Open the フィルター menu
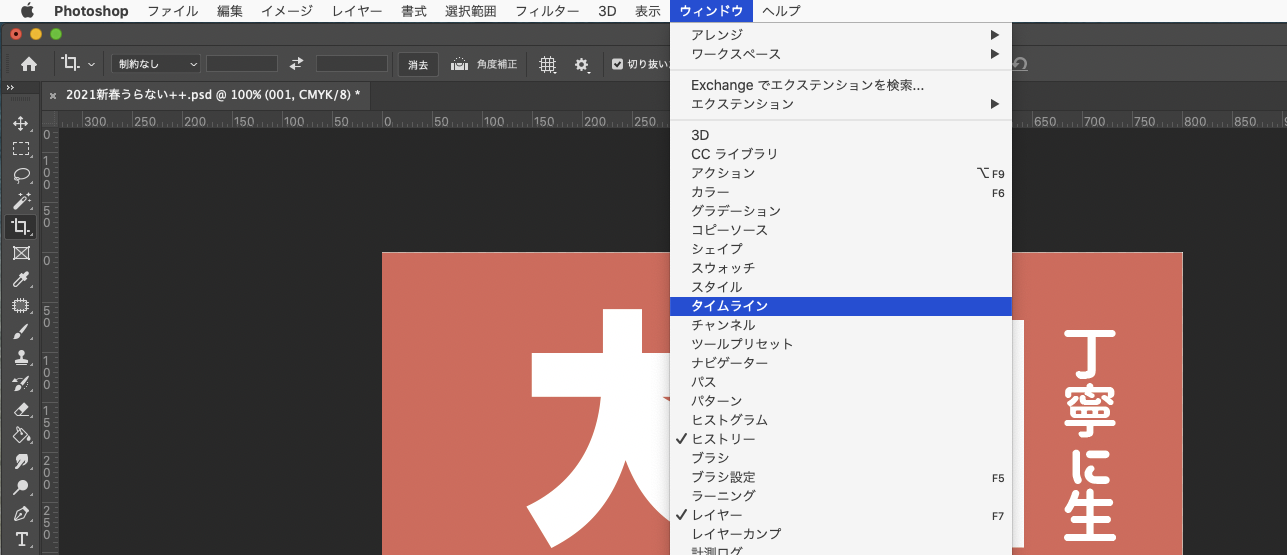The image size is (1287, 555). pos(547,11)
